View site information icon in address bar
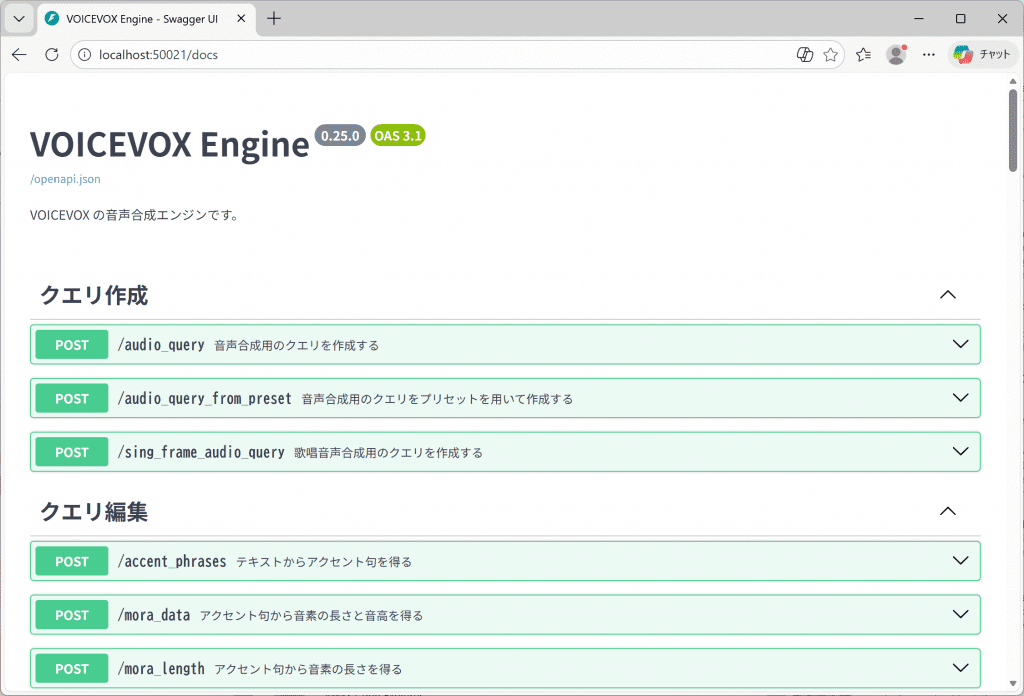 coord(84,55)
